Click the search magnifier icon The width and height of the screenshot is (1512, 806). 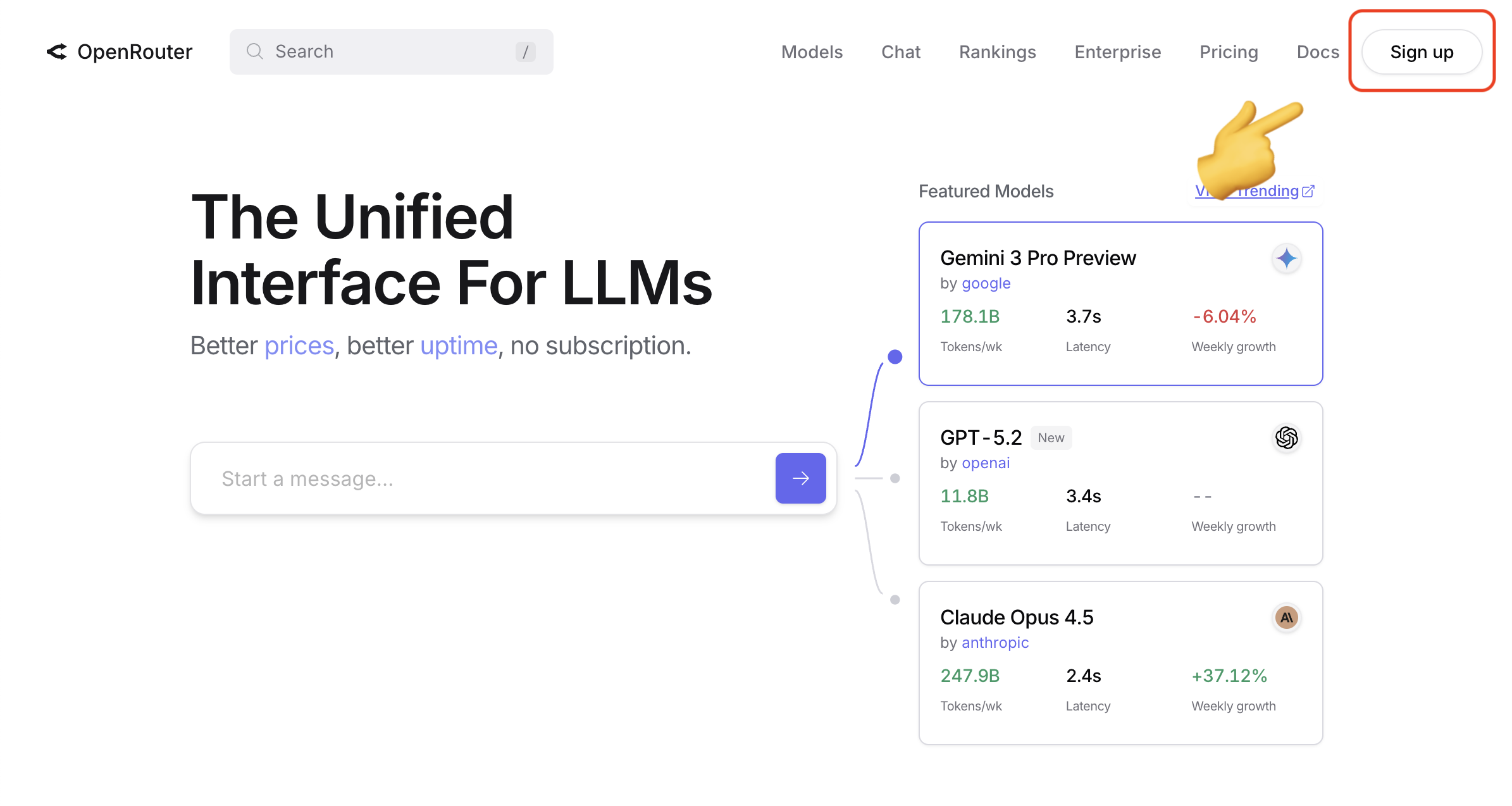pos(254,51)
